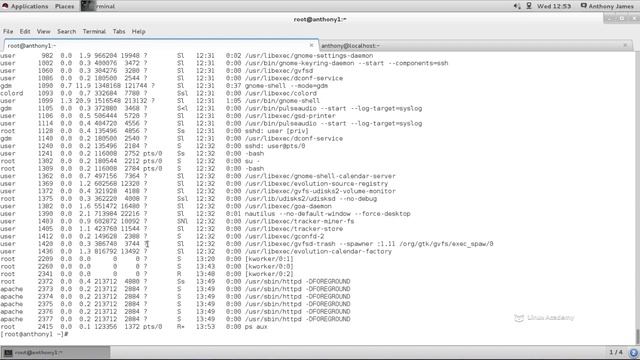
Task: Click the sshd: user@pts/0 entry
Action: pos(275,146)
